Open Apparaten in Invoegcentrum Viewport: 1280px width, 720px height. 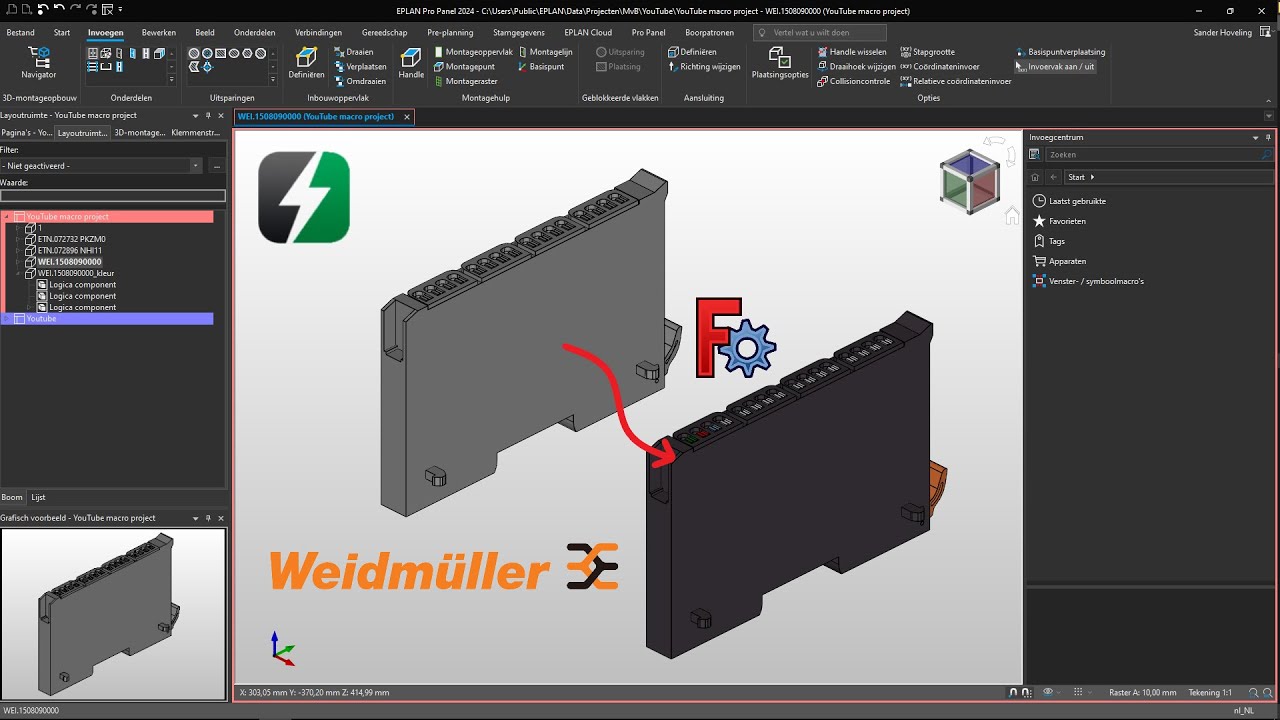tap(1059, 261)
